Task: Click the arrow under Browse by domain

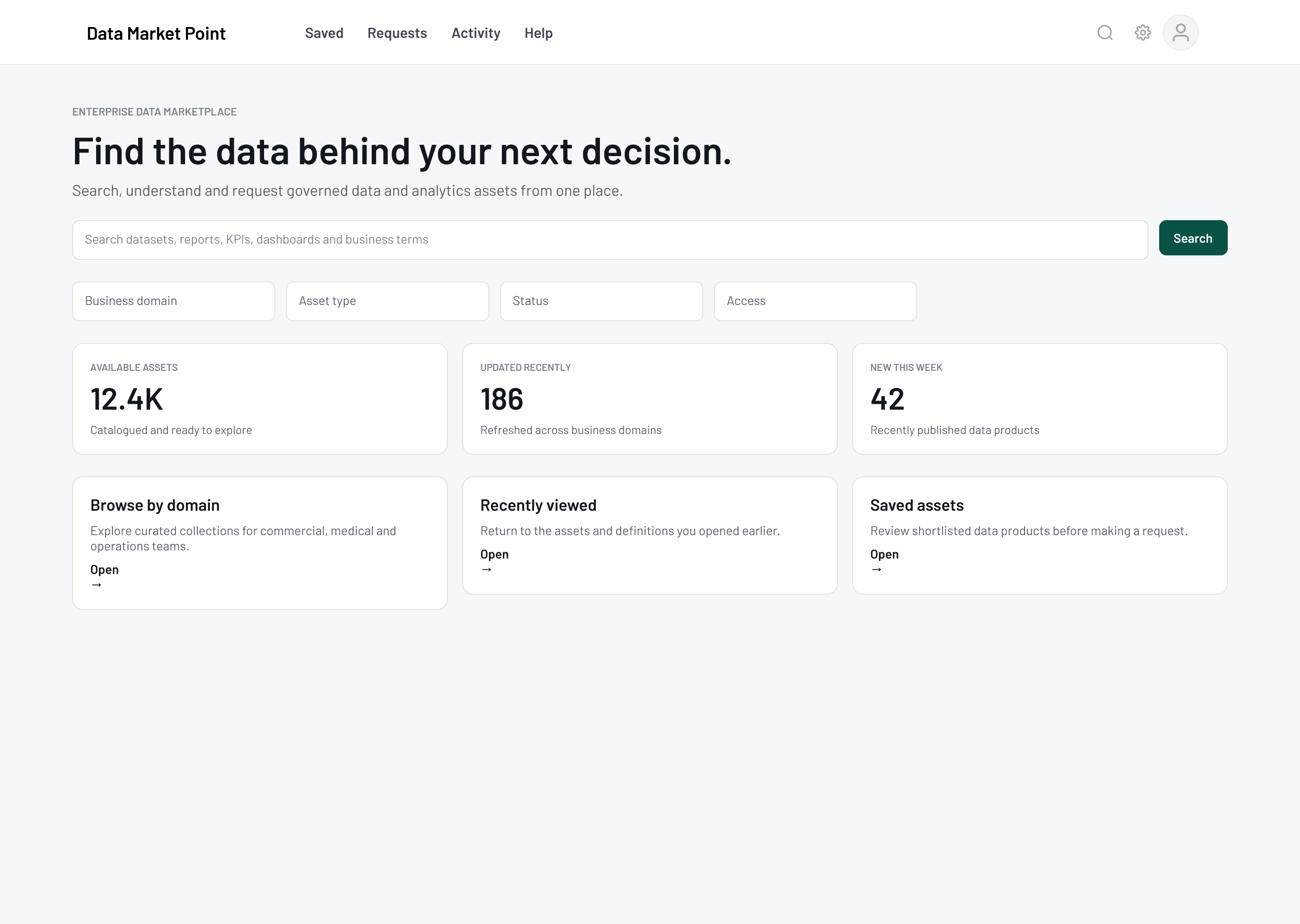Action: tap(97, 585)
